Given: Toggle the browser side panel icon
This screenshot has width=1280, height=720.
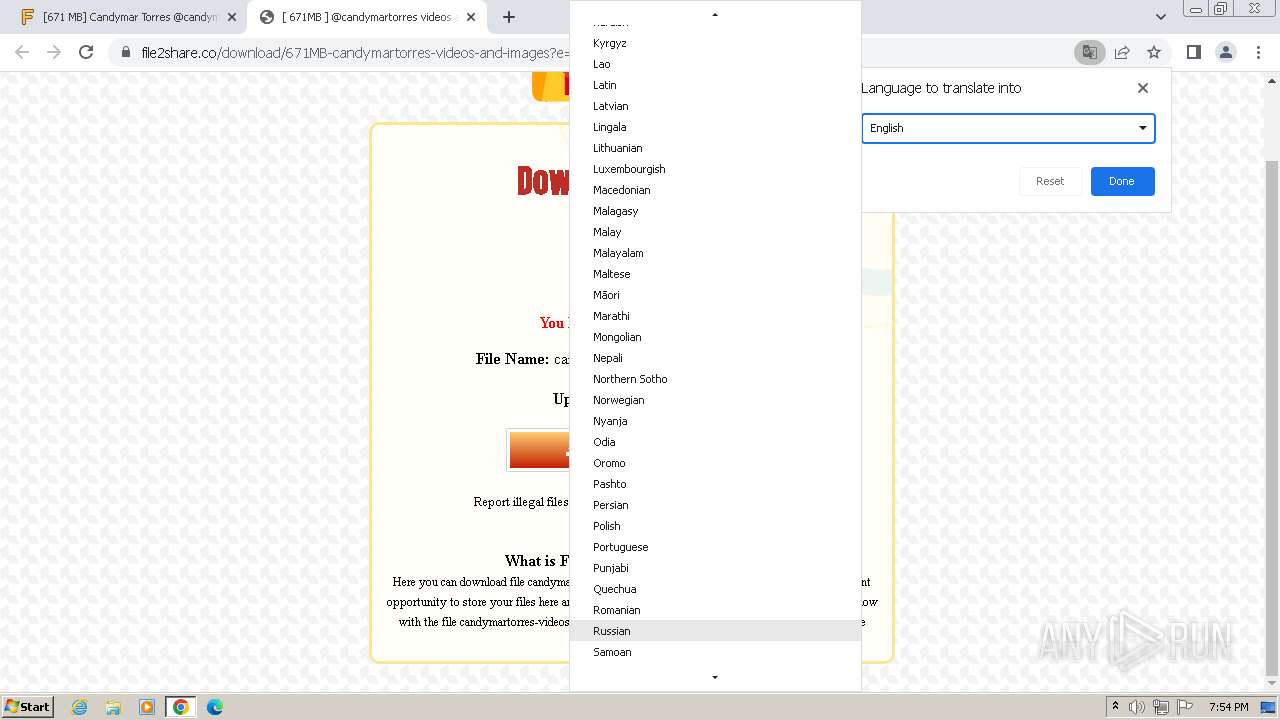Looking at the screenshot, I should 1193,52.
